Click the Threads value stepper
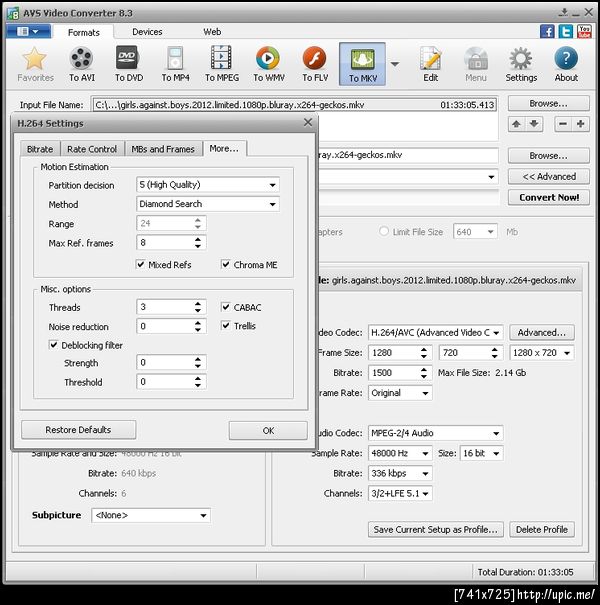 (x=198, y=307)
